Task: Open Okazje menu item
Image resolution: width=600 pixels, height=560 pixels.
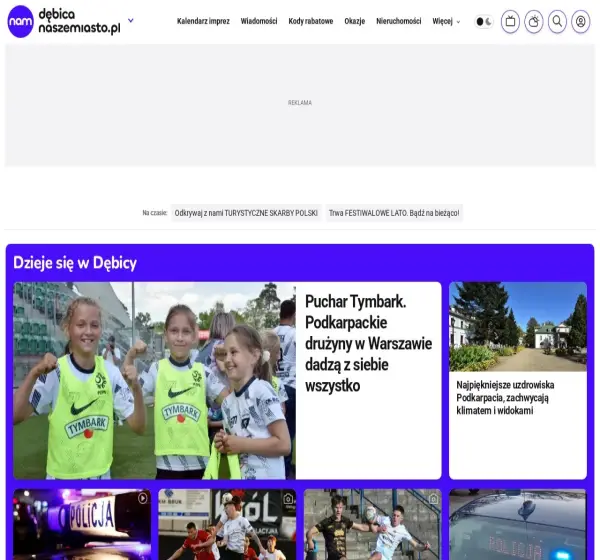Action: (x=354, y=21)
